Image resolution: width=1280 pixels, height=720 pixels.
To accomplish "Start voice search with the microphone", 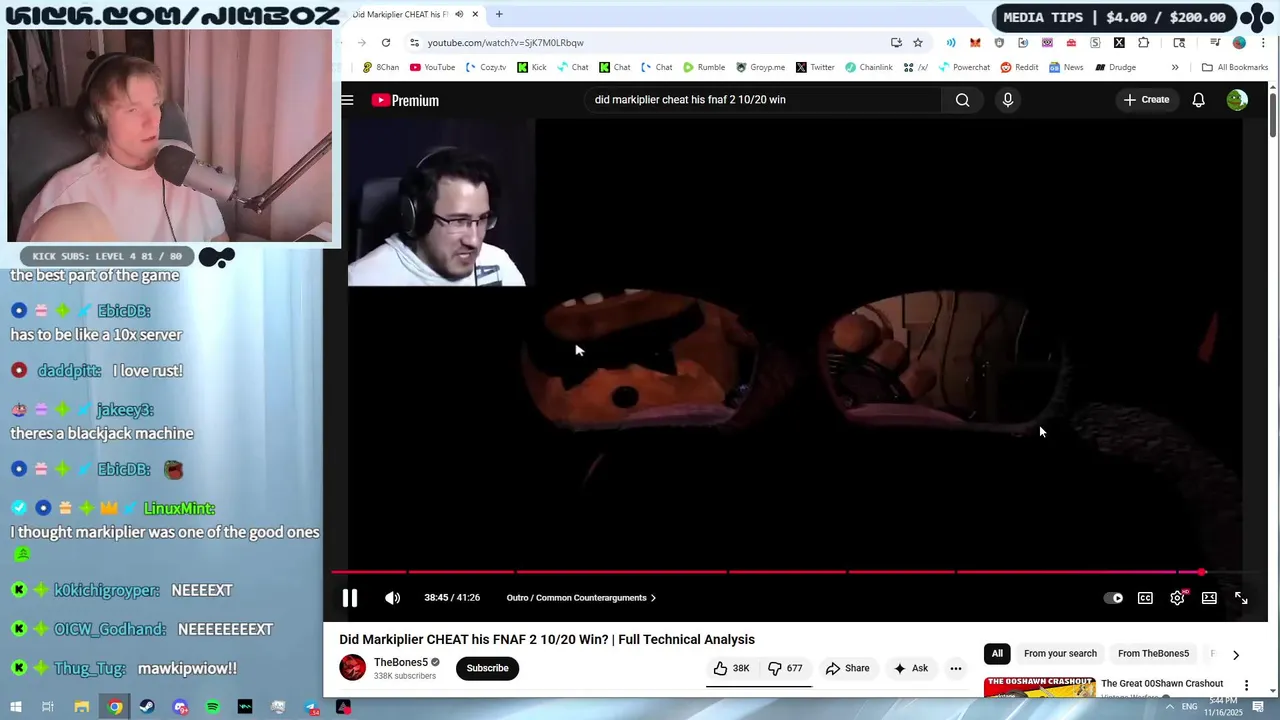I will point(1008,100).
